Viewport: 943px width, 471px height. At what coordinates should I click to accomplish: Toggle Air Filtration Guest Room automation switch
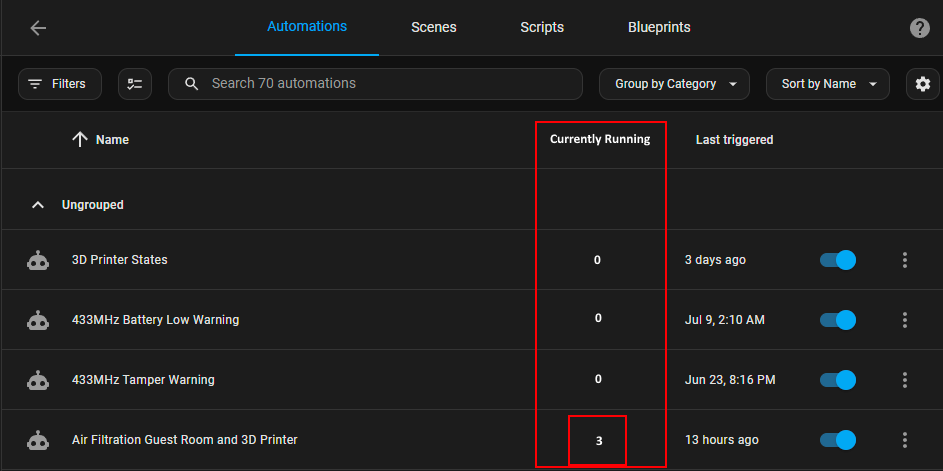pyautogui.click(x=838, y=440)
